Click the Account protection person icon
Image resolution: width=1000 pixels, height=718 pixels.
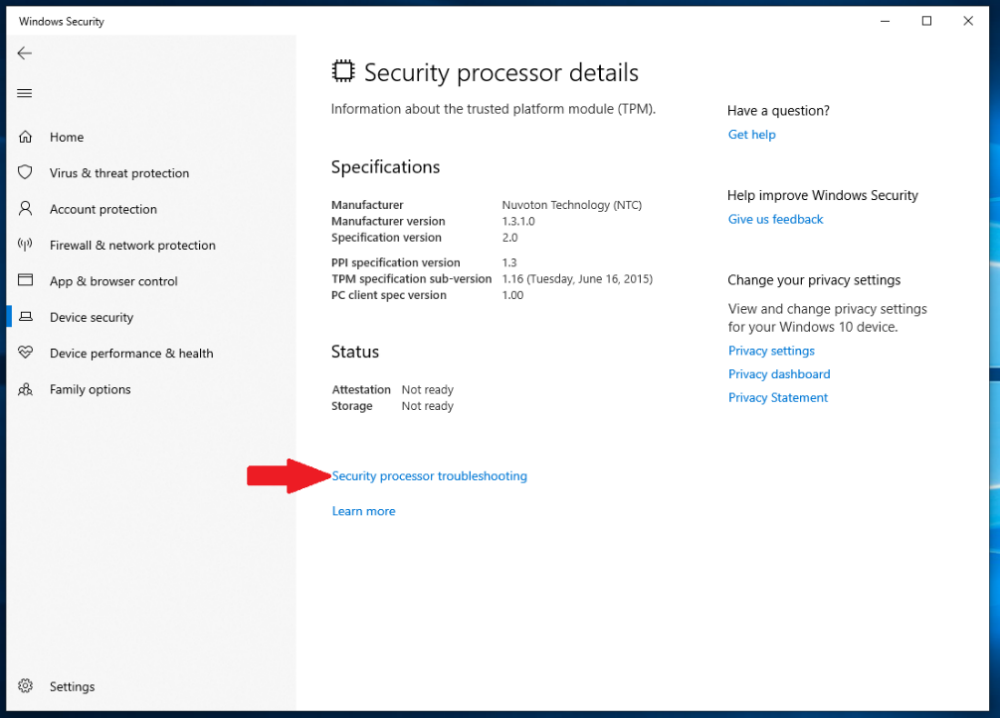click(25, 209)
